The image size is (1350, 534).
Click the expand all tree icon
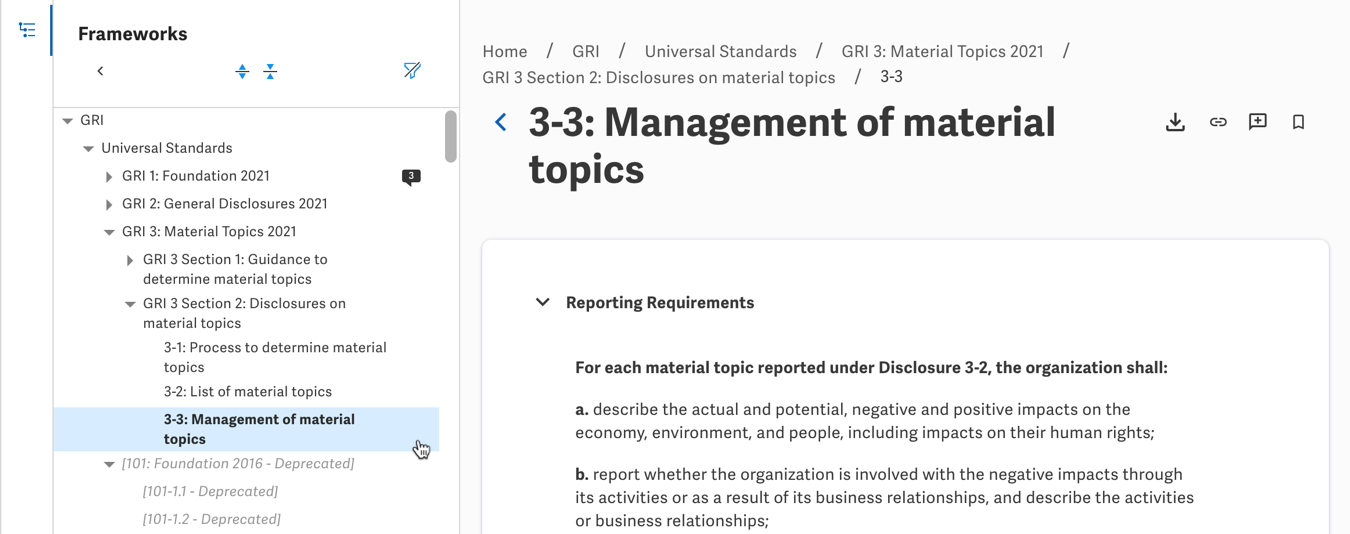click(242, 71)
